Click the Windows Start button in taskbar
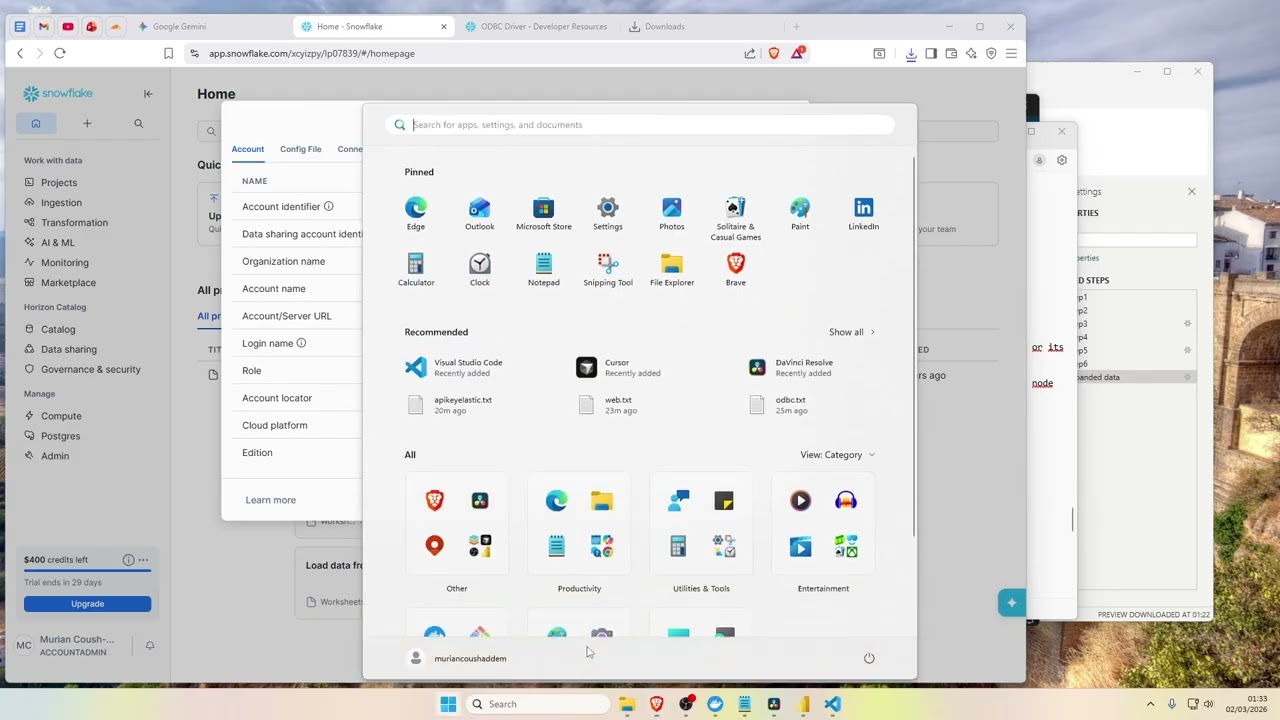This screenshot has width=1280, height=720. pos(448,704)
